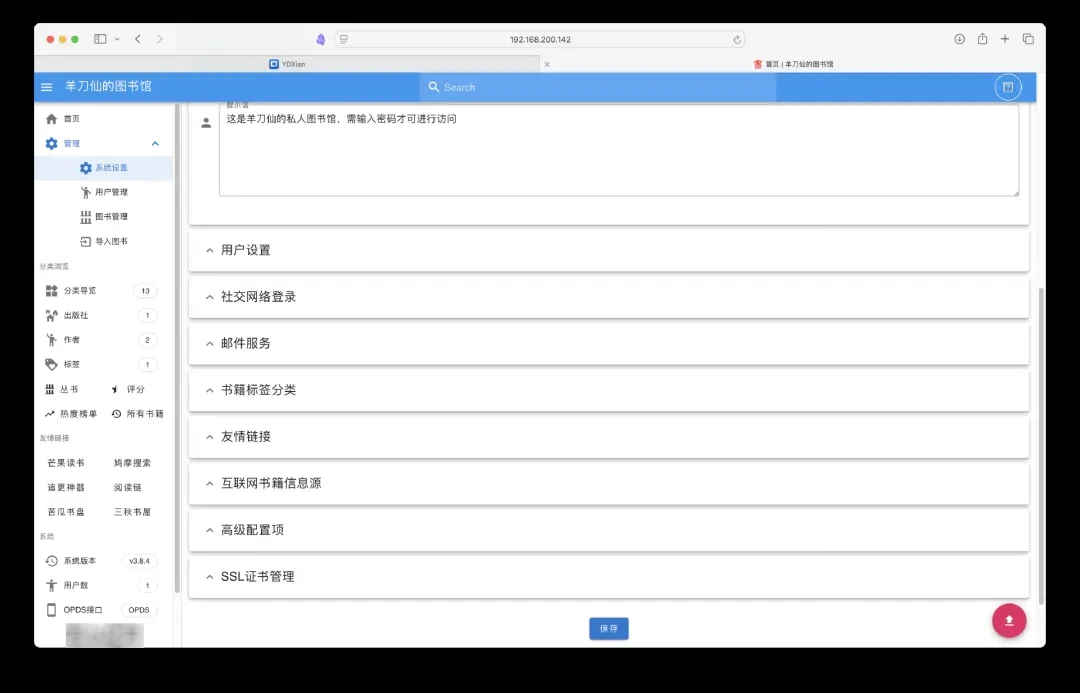Viewport: 1080px width, 693px height.
Task: Click the 保存 button
Action: click(608, 628)
